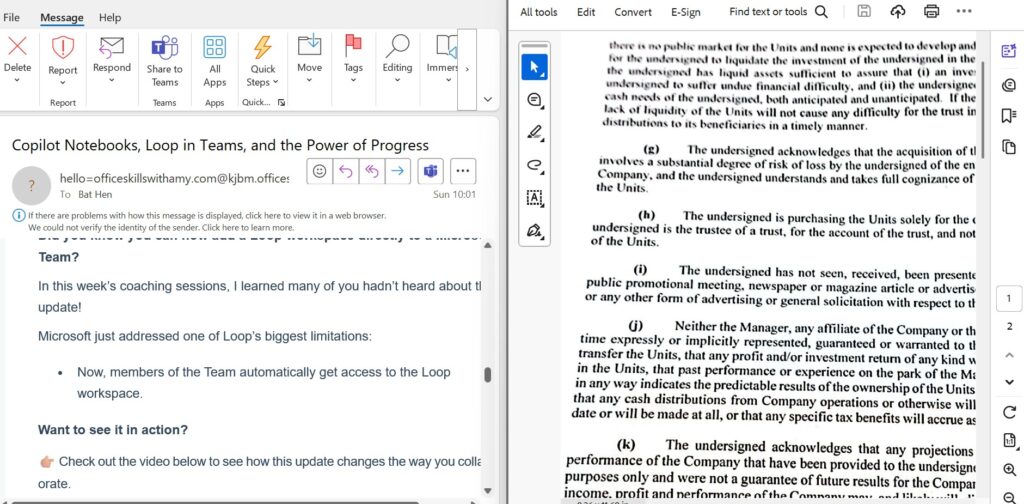React to the email with emoji button
This screenshot has height=504, width=1024.
coord(319,171)
